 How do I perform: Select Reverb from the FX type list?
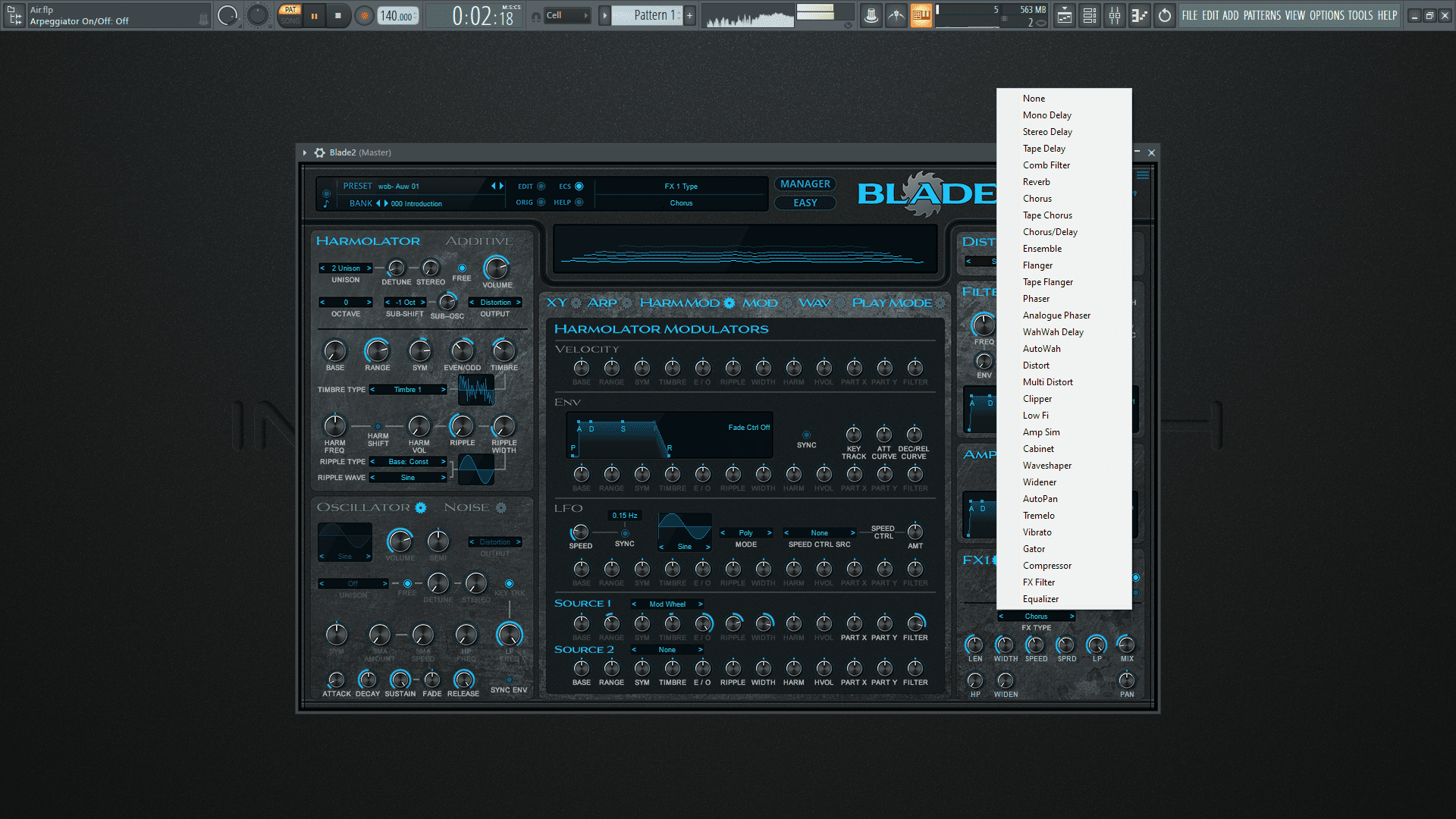click(1064, 182)
